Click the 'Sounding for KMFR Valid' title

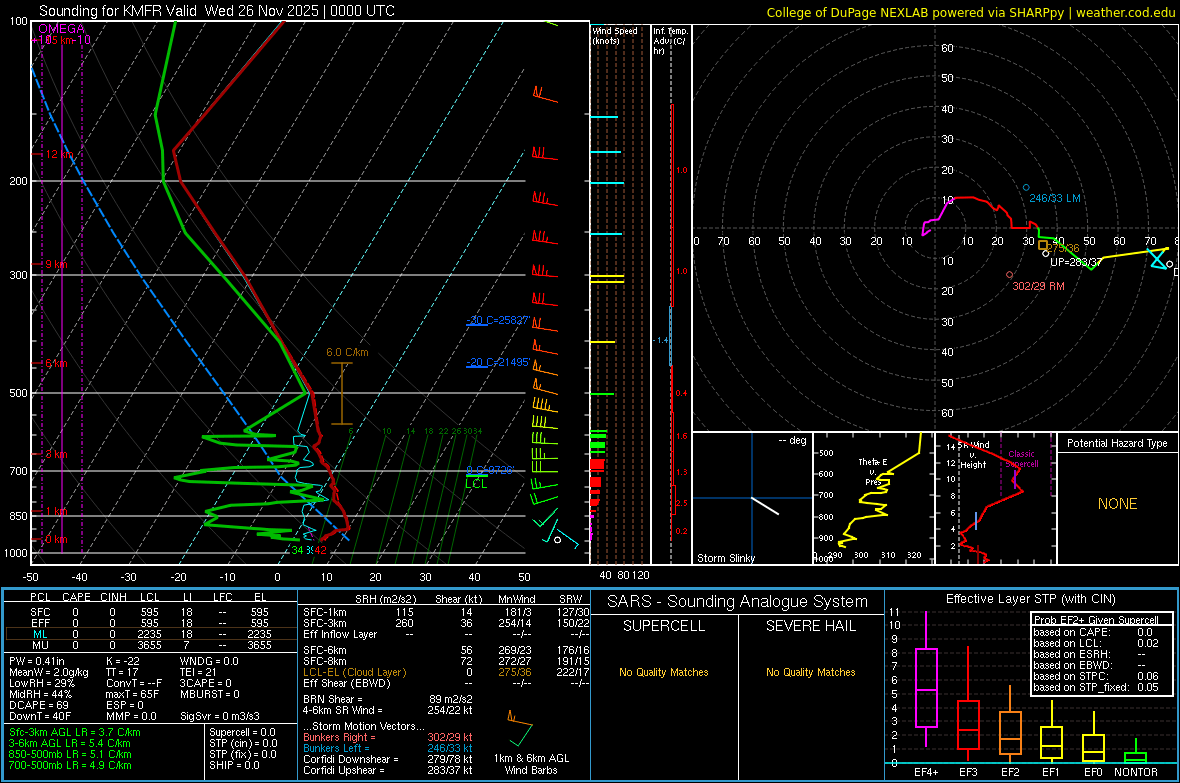tap(117, 11)
